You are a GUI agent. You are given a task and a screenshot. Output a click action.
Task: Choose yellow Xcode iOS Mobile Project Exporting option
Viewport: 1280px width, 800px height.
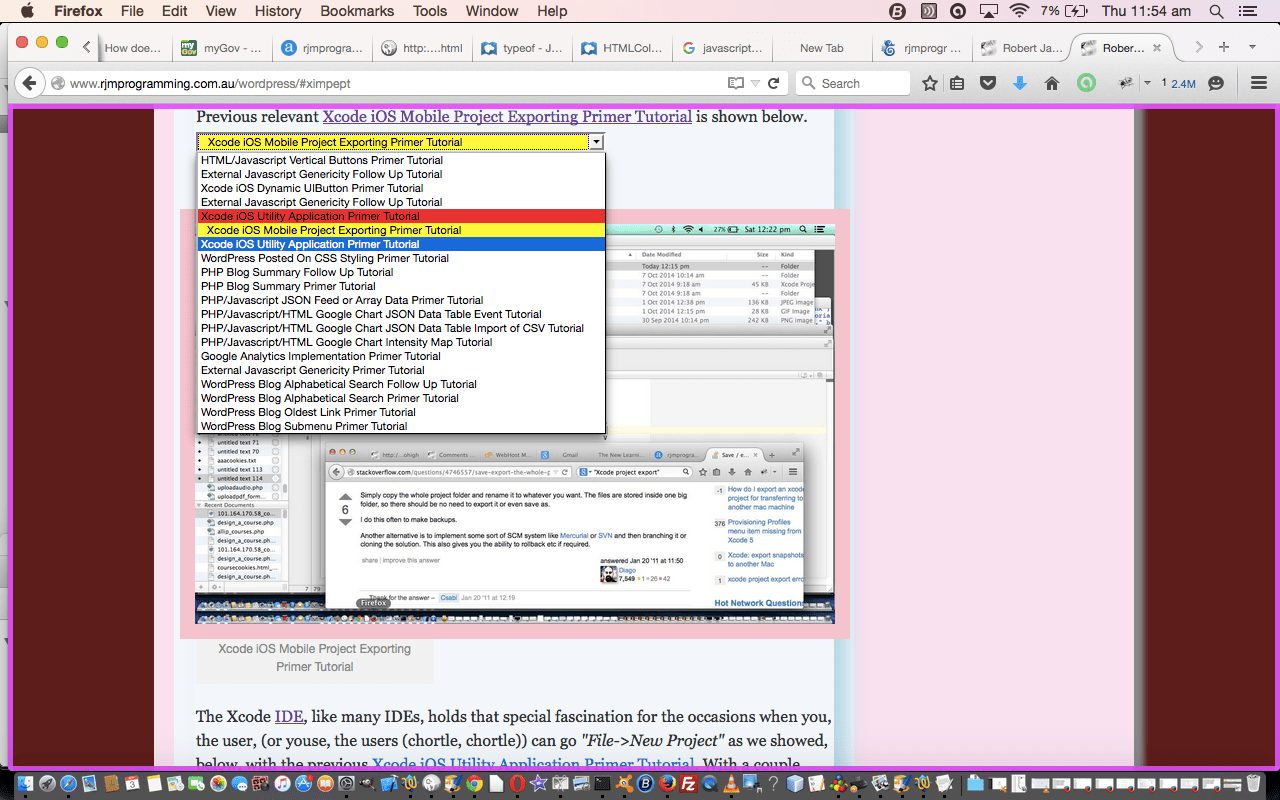[x=401, y=230]
